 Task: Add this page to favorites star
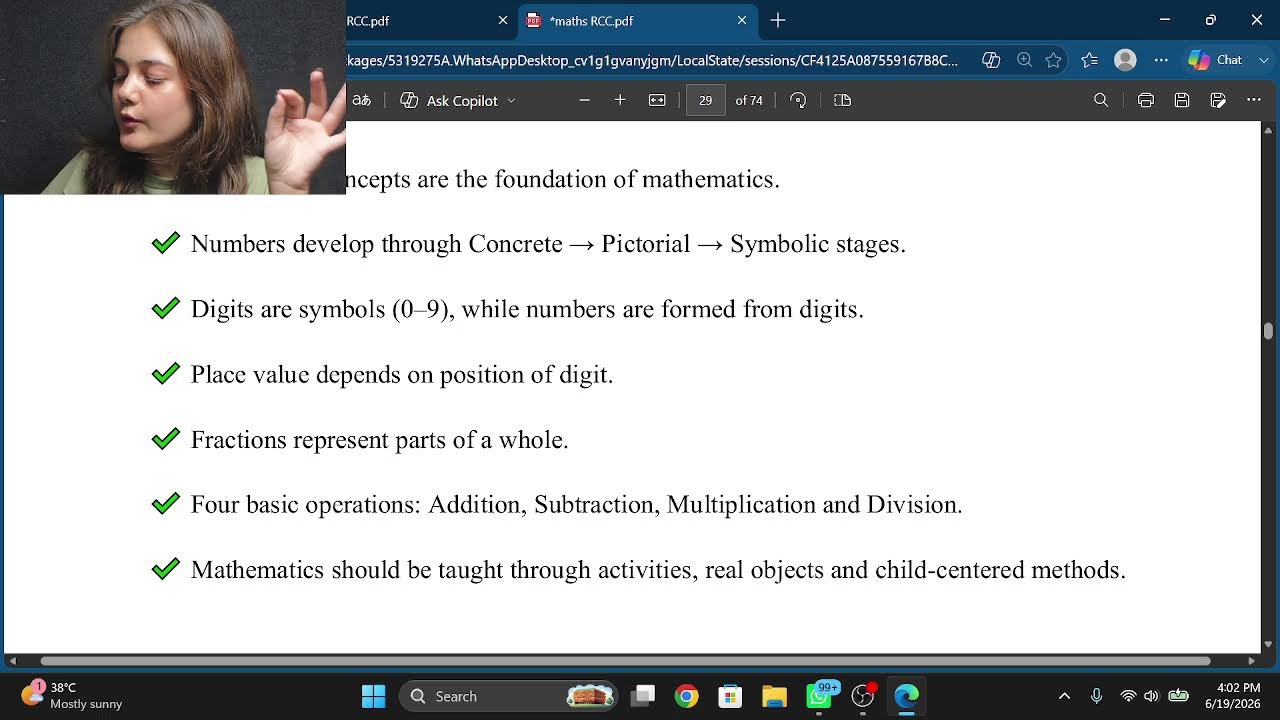click(x=1053, y=60)
